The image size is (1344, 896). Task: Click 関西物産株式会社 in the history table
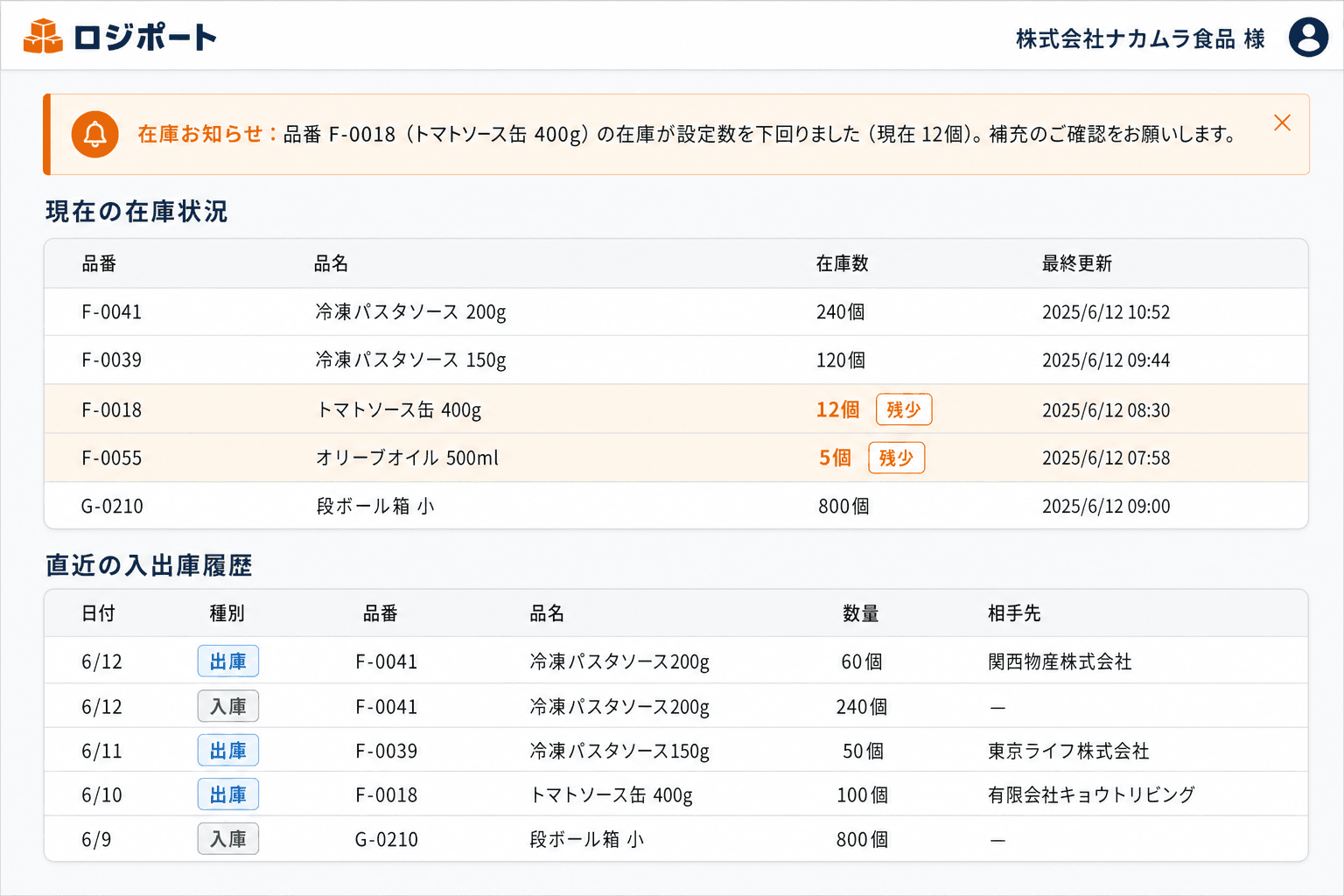(x=1060, y=661)
